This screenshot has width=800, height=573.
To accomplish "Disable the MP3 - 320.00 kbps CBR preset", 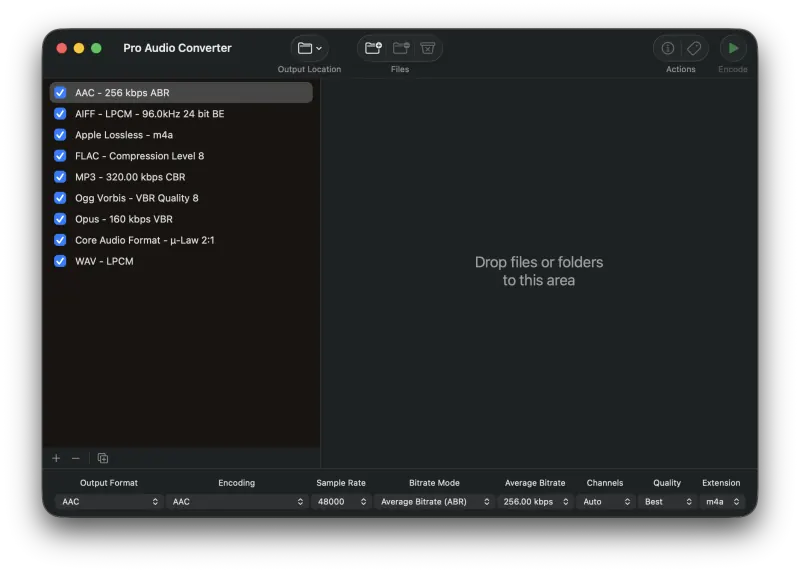I will pyautogui.click(x=60, y=177).
